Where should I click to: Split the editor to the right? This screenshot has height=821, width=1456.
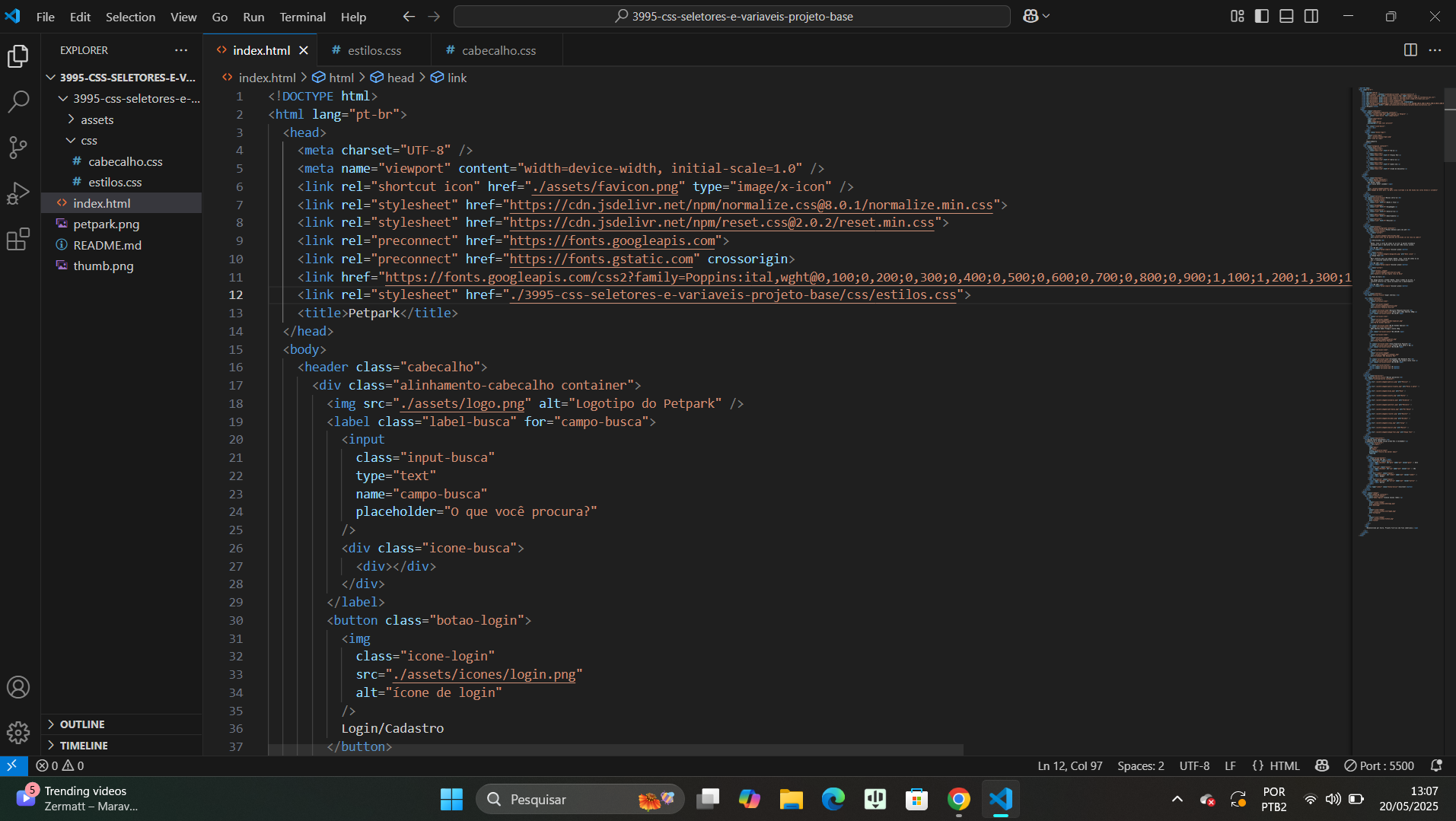[1410, 50]
